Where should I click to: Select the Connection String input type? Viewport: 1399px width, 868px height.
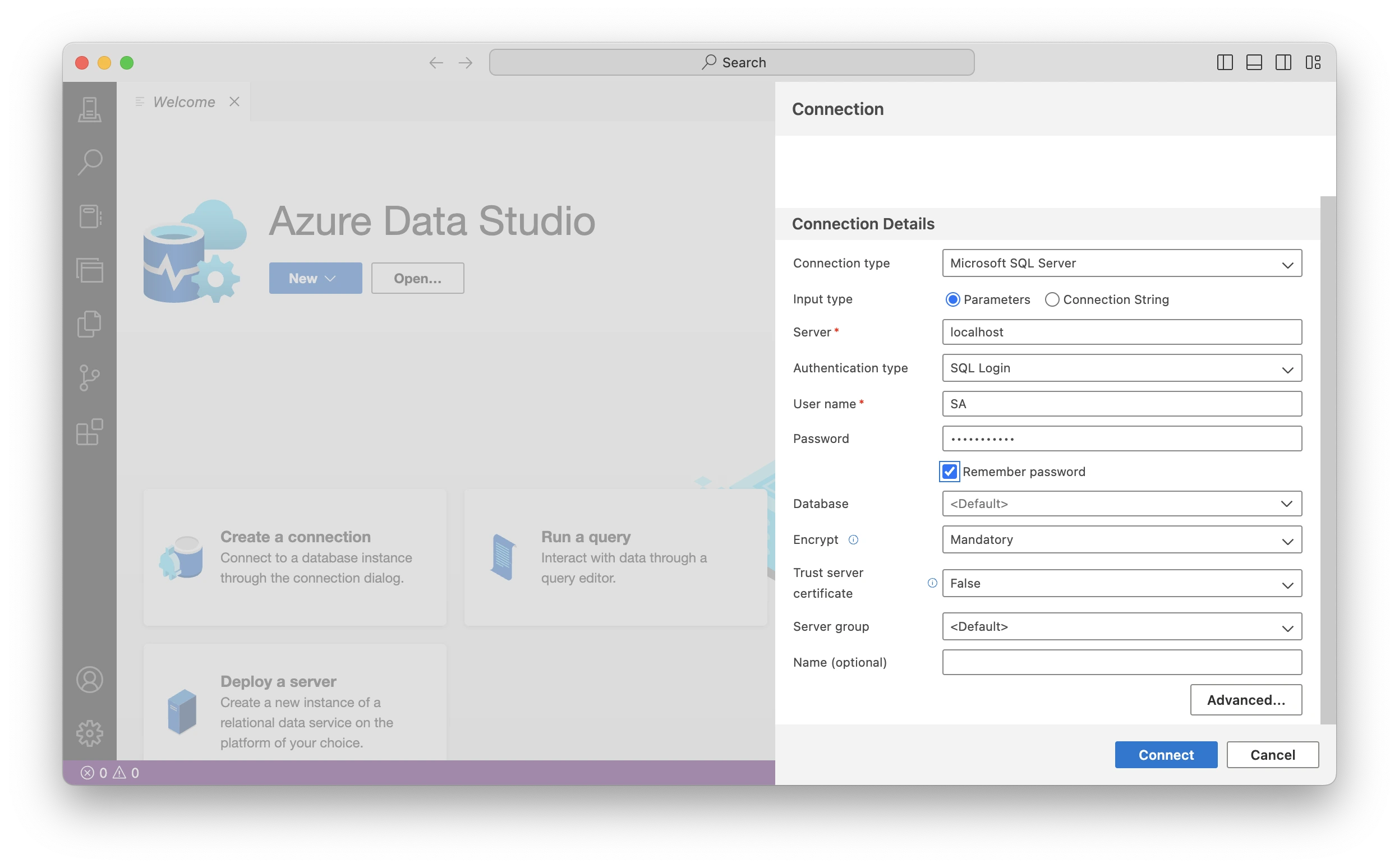pos(1053,299)
